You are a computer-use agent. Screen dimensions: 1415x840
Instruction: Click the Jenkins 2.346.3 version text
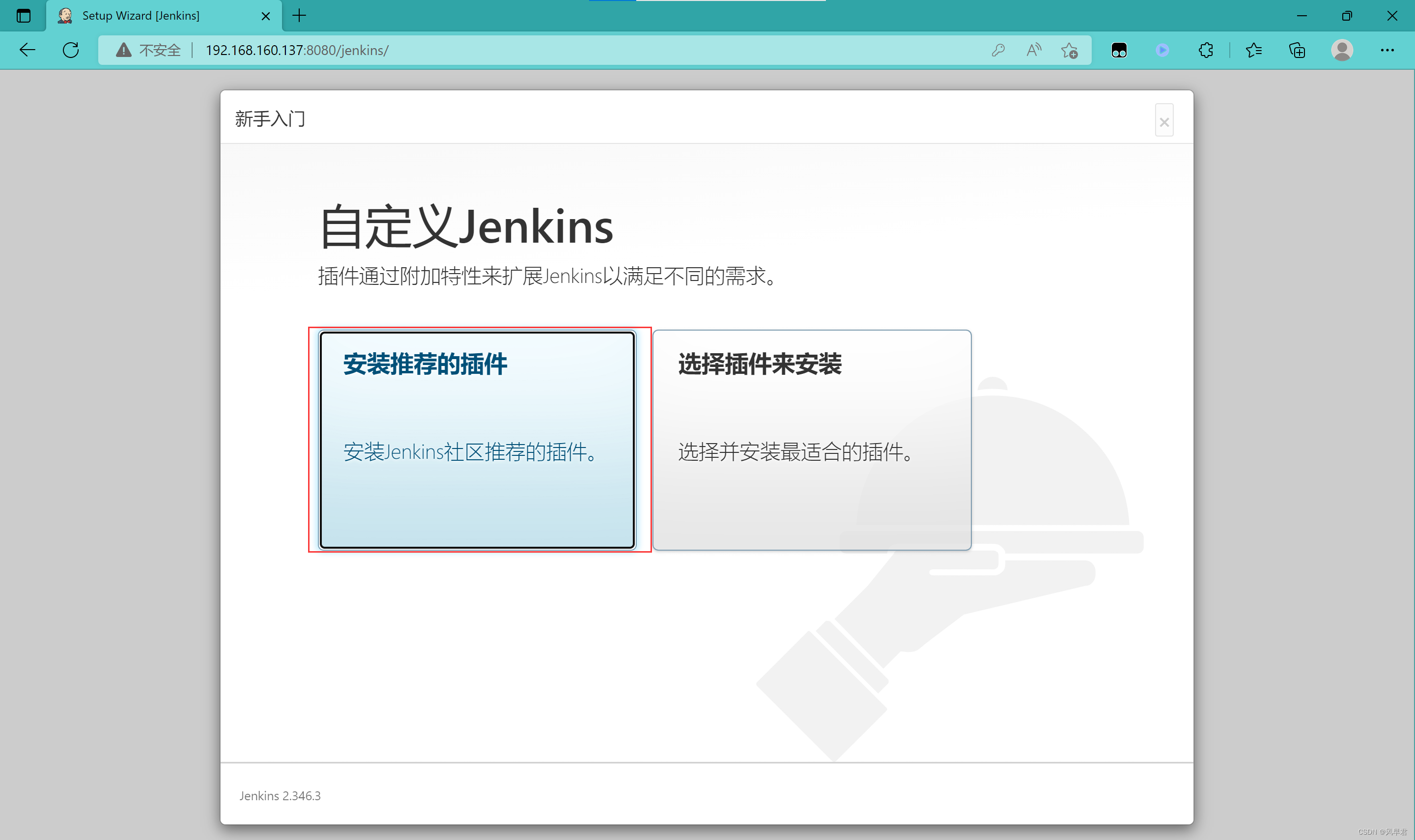(280, 795)
